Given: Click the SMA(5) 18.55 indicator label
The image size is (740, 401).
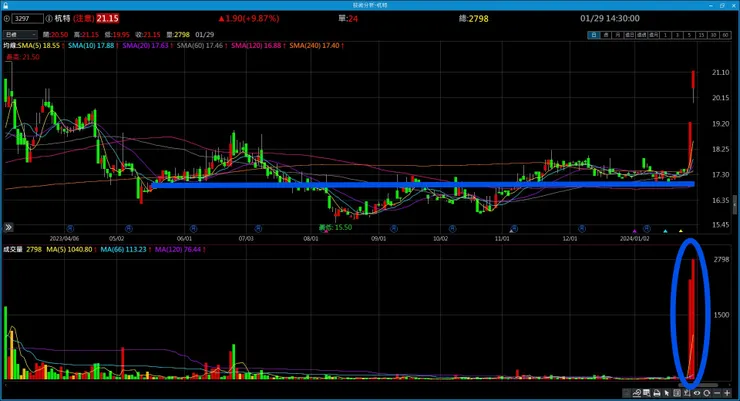Looking at the screenshot, I should (x=39, y=46).
